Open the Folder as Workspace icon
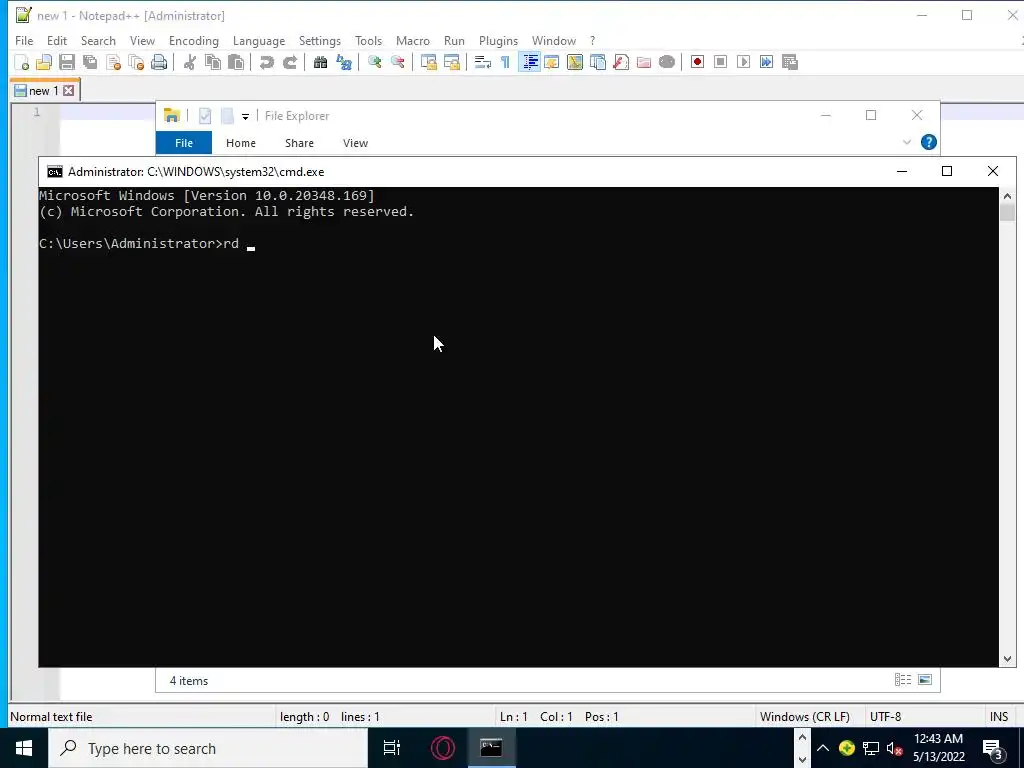The width and height of the screenshot is (1024, 768). pos(644,62)
